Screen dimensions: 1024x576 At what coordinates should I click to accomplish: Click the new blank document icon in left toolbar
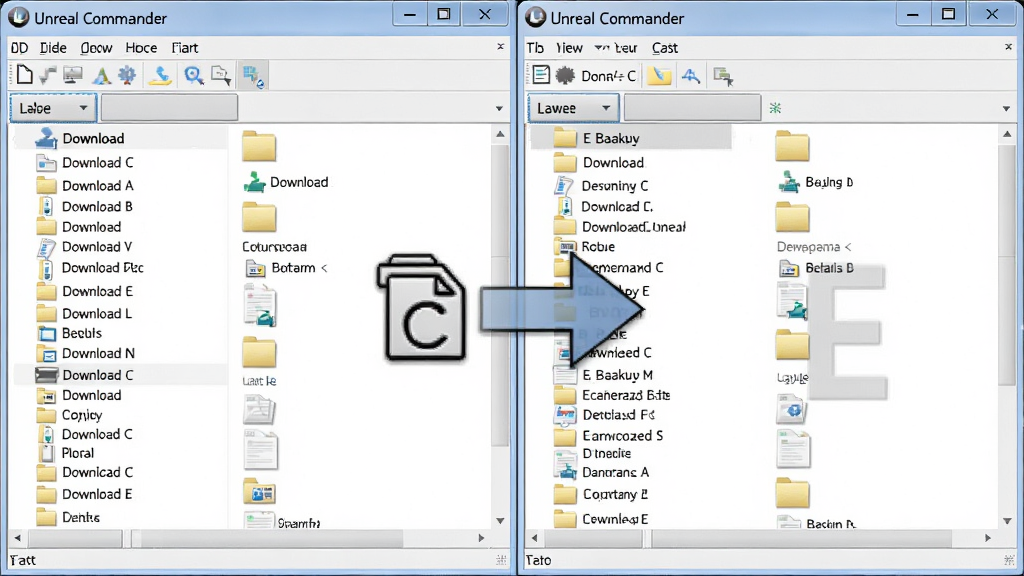tap(24, 75)
